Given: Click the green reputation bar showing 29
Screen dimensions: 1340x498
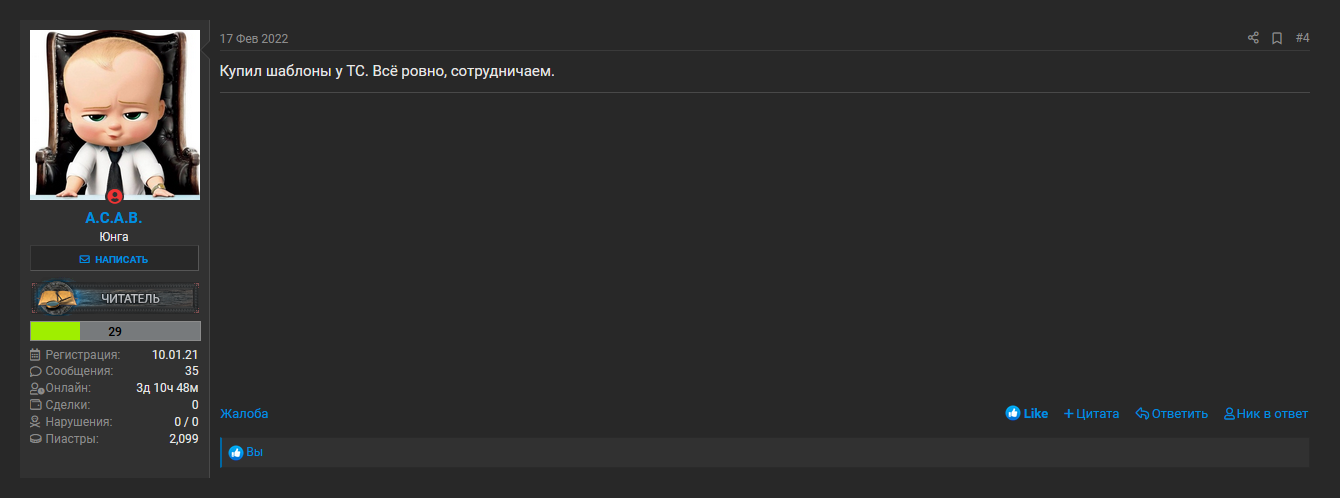Looking at the screenshot, I should coord(115,331).
